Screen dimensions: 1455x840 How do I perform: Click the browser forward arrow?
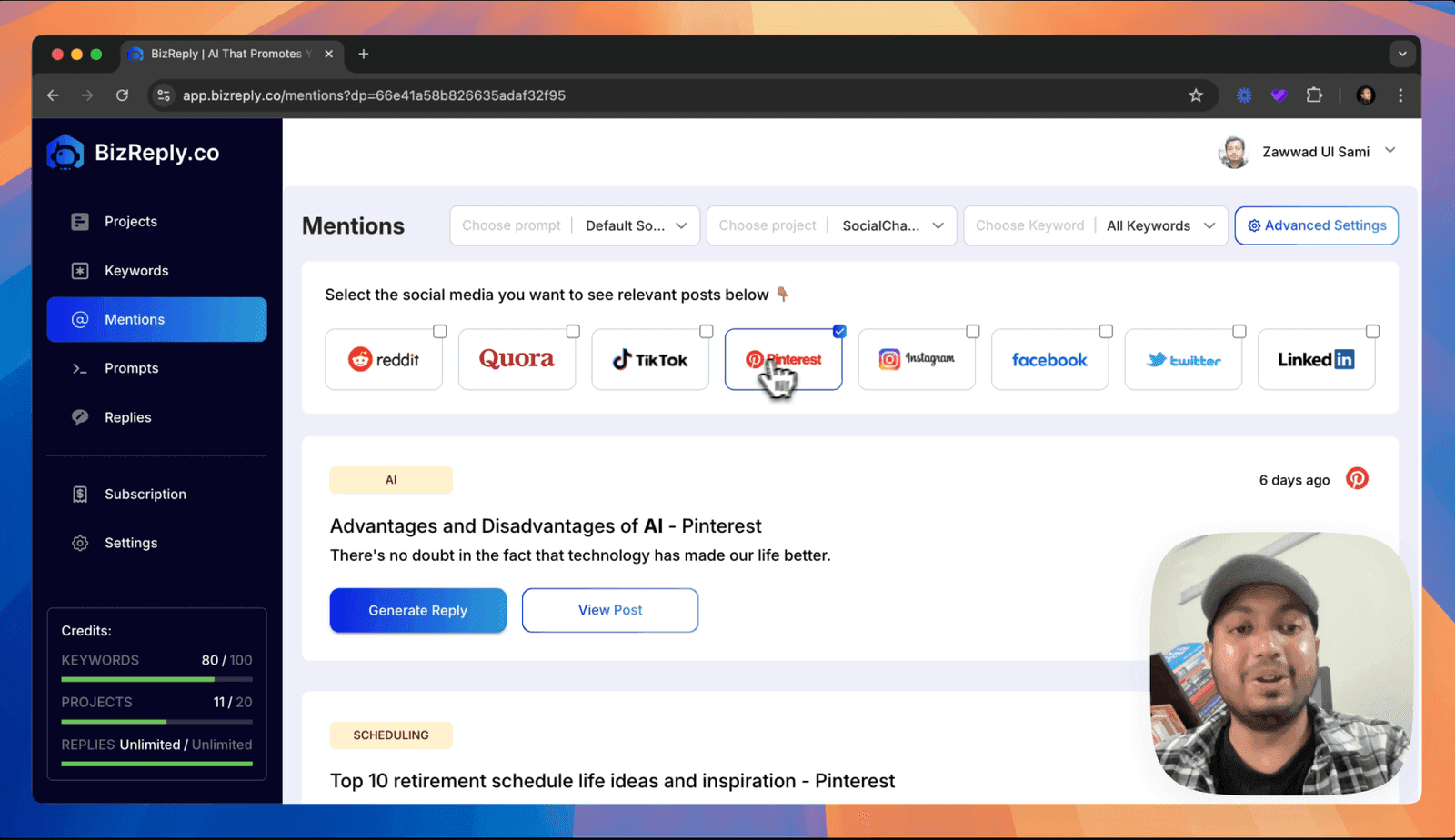point(87,95)
